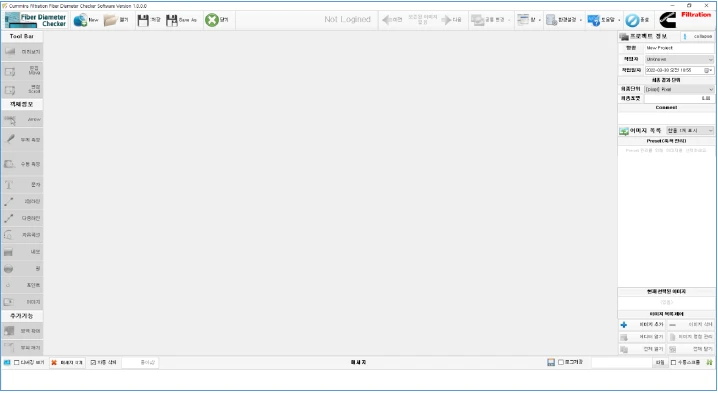Click the help icon with question mark
The height and width of the screenshot is (393, 718).
[x=593, y=20]
